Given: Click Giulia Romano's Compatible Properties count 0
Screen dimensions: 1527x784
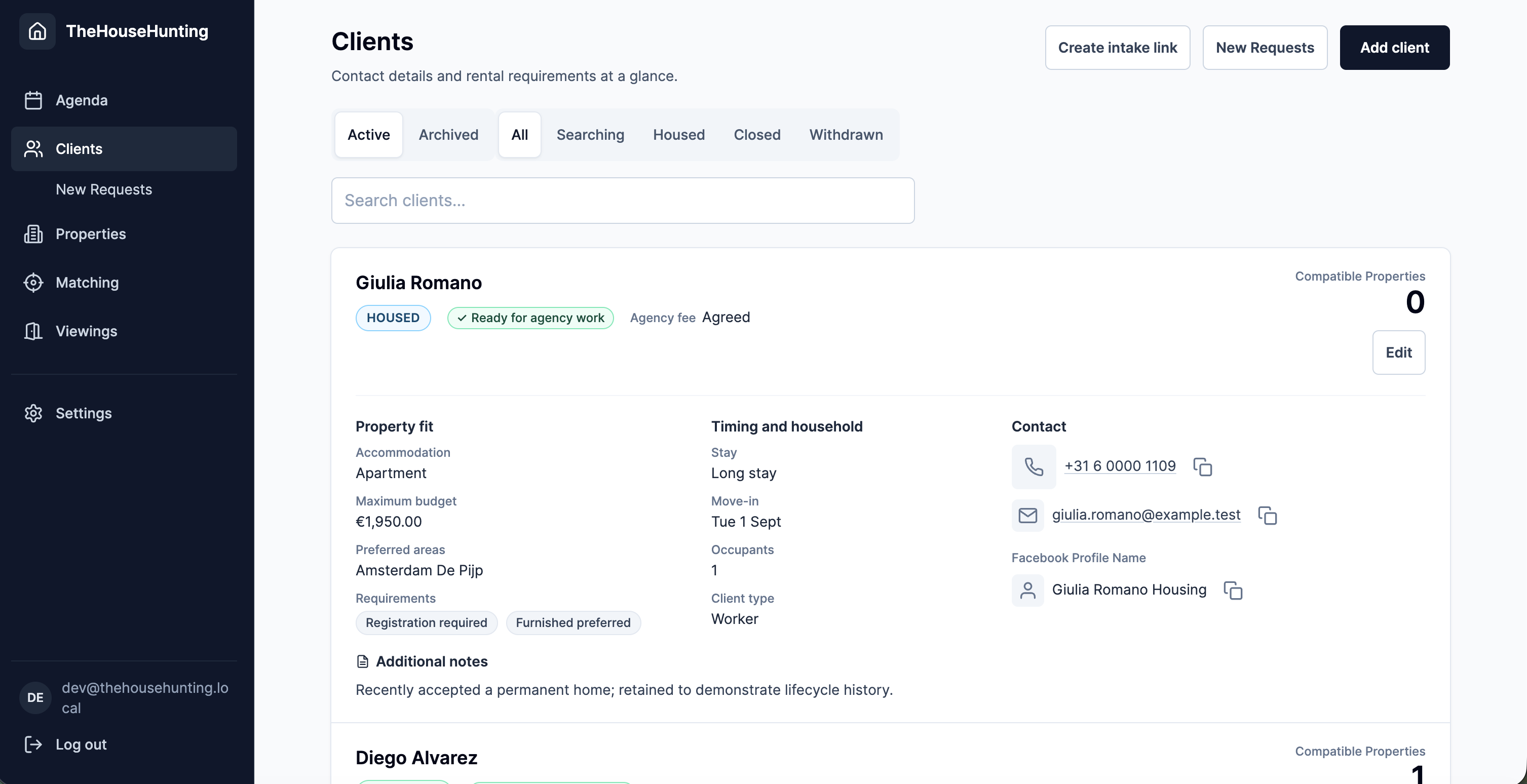Looking at the screenshot, I should pyautogui.click(x=1415, y=302).
